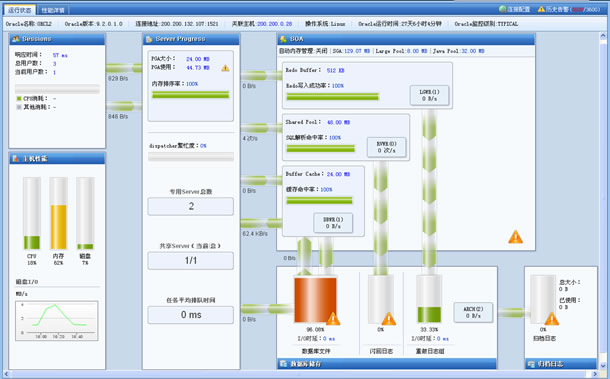Click the 96.08% data file usage text

(315, 330)
